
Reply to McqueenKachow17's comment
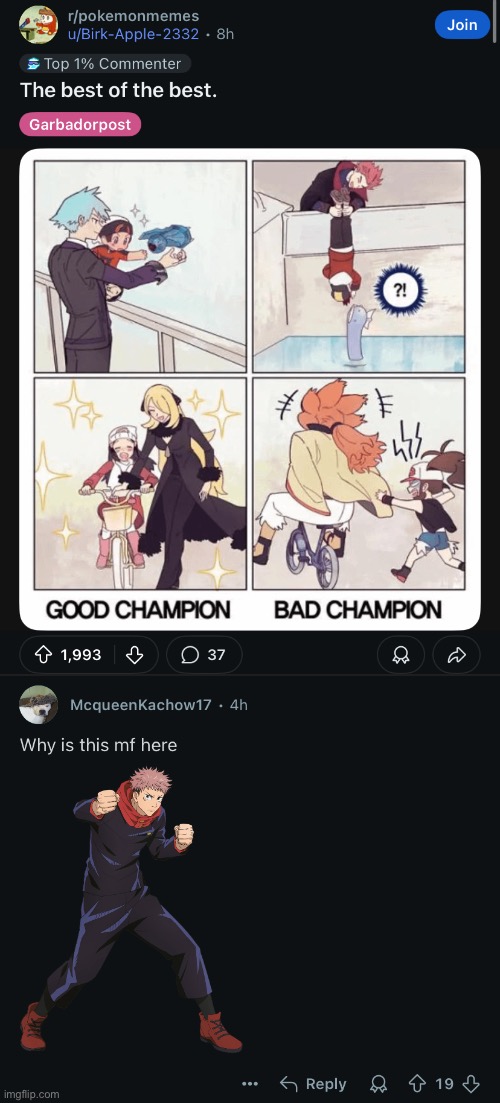click(313, 1083)
